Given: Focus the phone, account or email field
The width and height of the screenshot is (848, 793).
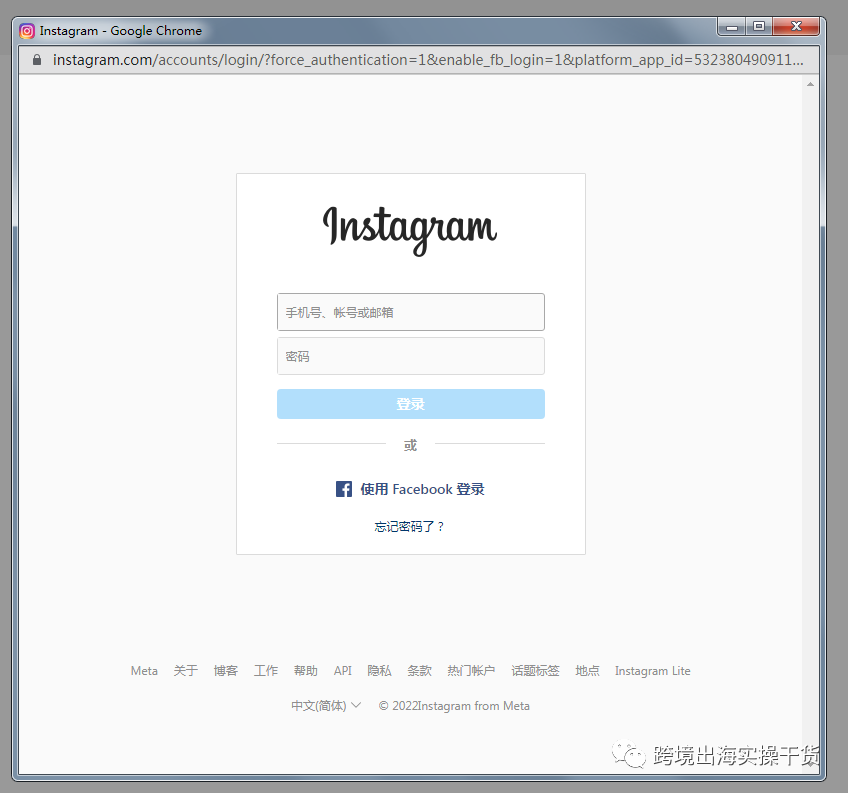Looking at the screenshot, I should [x=410, y=312].
